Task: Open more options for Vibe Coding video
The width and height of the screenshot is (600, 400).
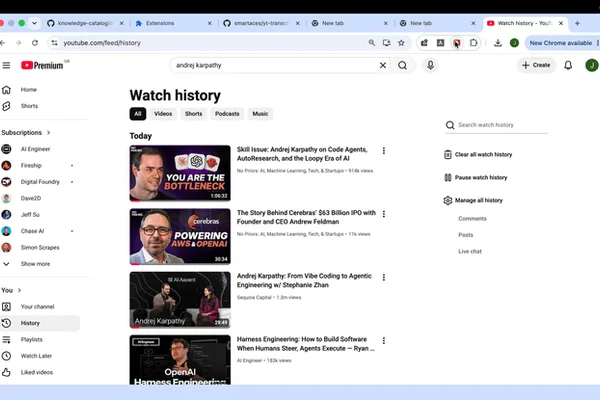Action: [x=384, y=277]
